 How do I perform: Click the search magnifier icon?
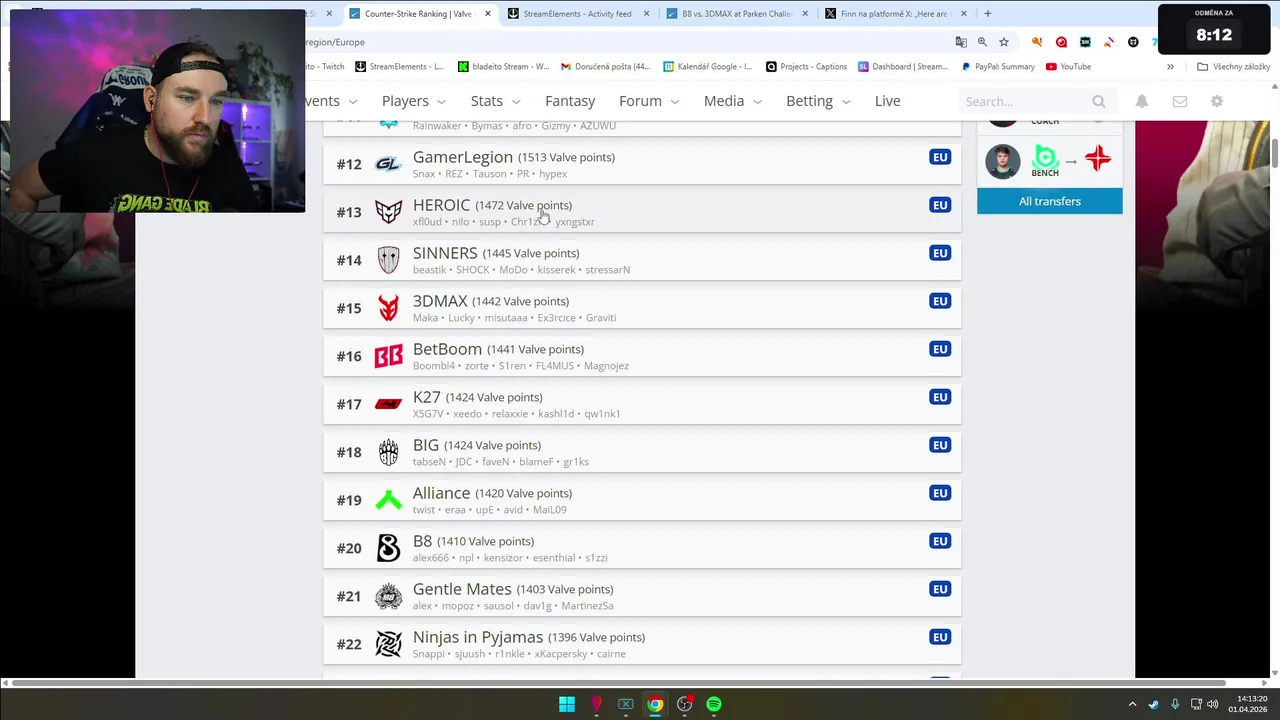(x=1099, y=101)
